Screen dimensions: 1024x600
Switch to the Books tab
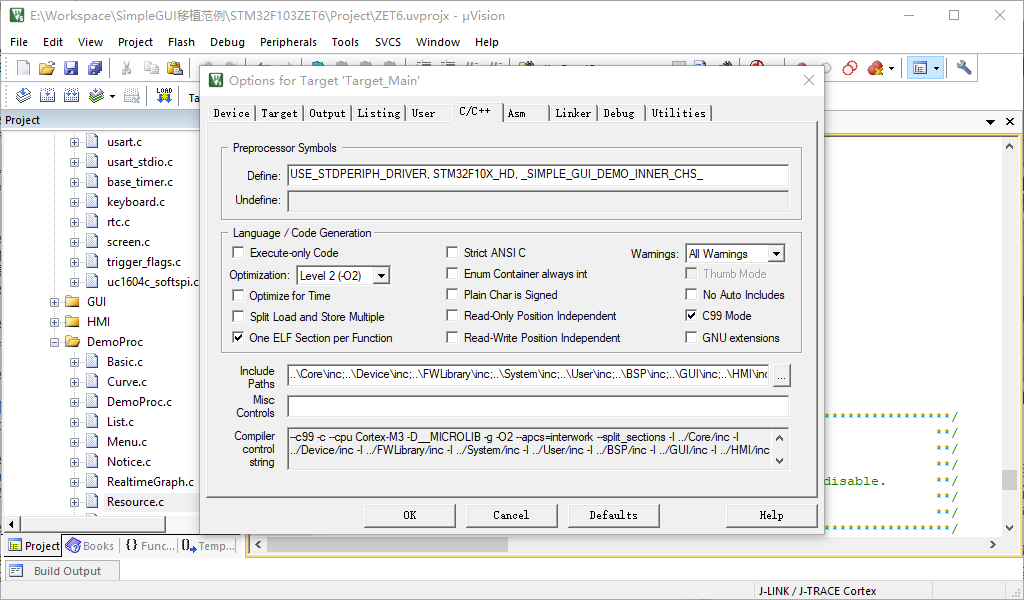click(x=91, y=546)
